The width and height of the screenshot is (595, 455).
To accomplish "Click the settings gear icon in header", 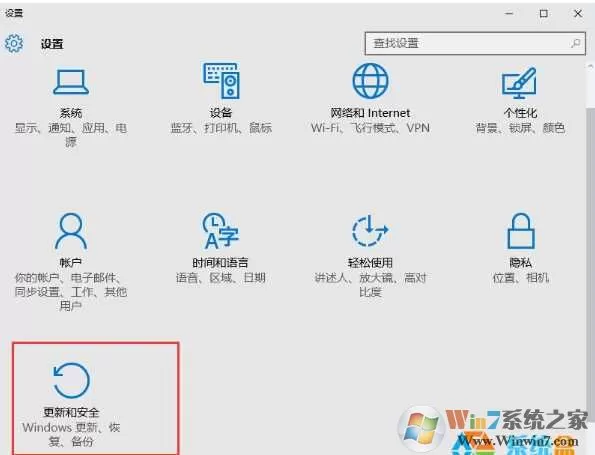I will click(x=14, y=44).
